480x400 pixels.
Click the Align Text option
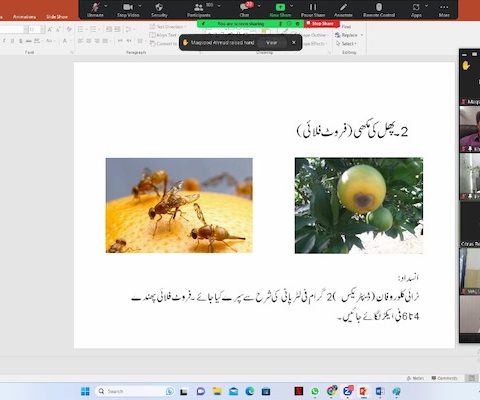tap(163, 35)
